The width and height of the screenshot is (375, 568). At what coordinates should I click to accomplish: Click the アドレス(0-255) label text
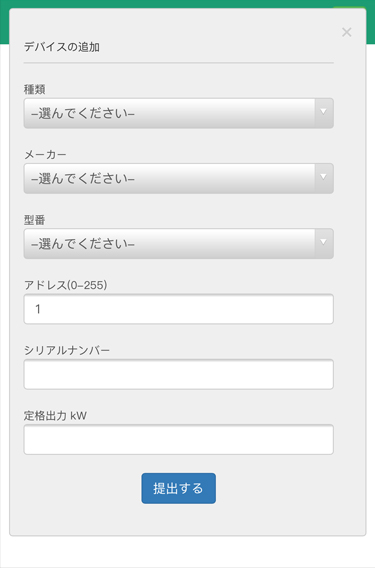(66, 285)
